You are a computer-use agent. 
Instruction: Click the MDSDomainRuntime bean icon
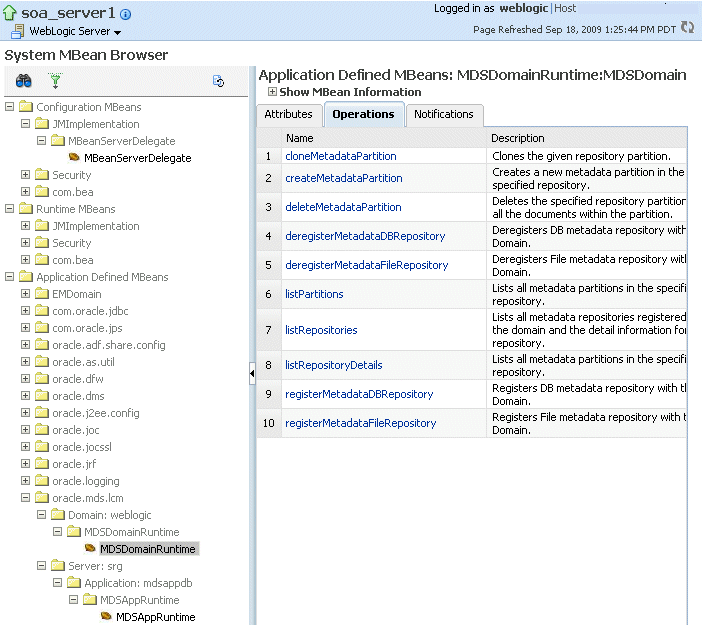pyautogui.click(x=90, y=548)
